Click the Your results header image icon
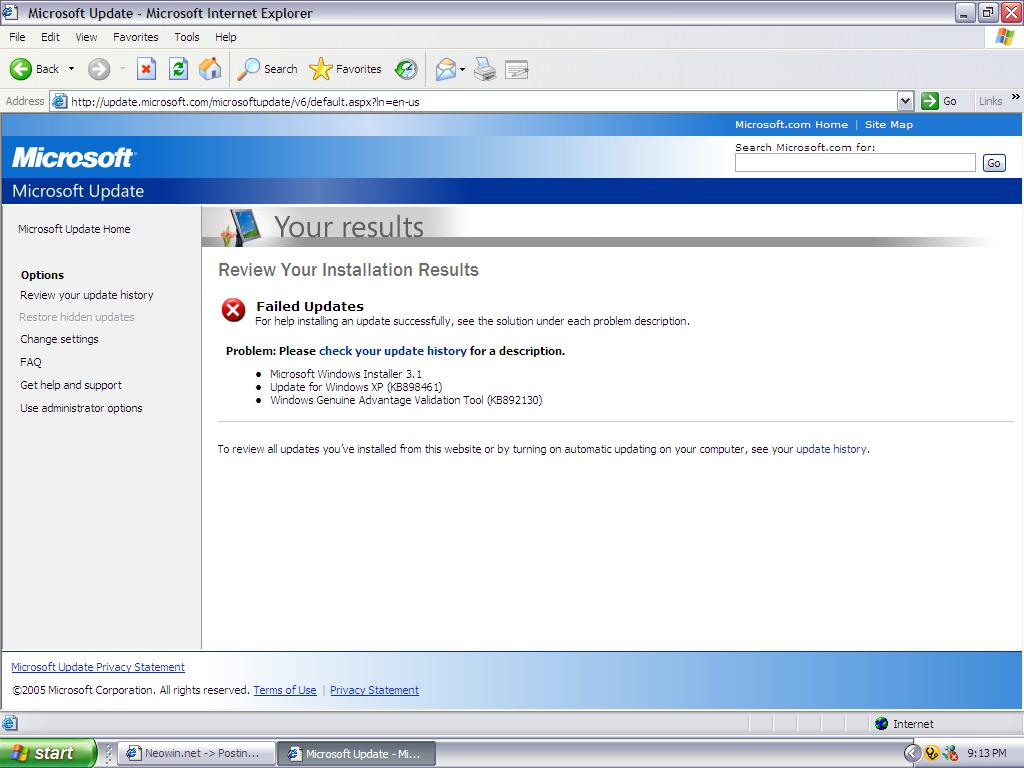Viewport: 1024px width, 768px height. point(241,227)
